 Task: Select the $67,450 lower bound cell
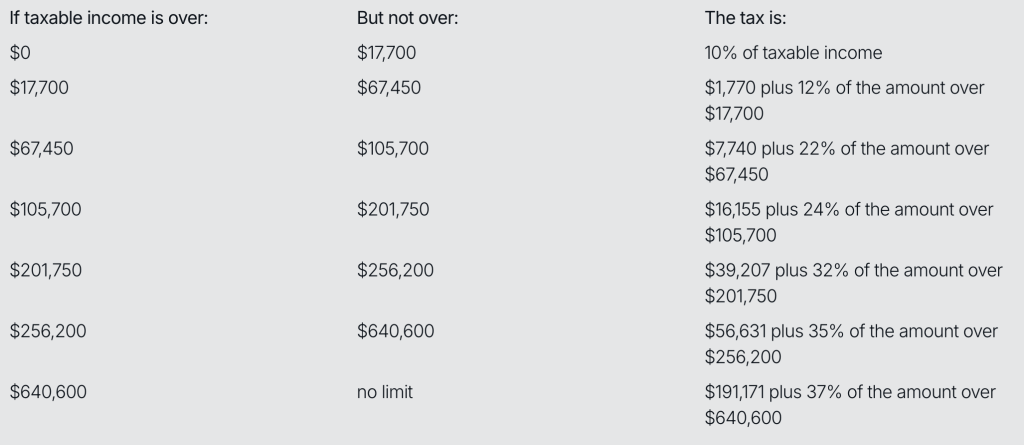tap(41, 148)
